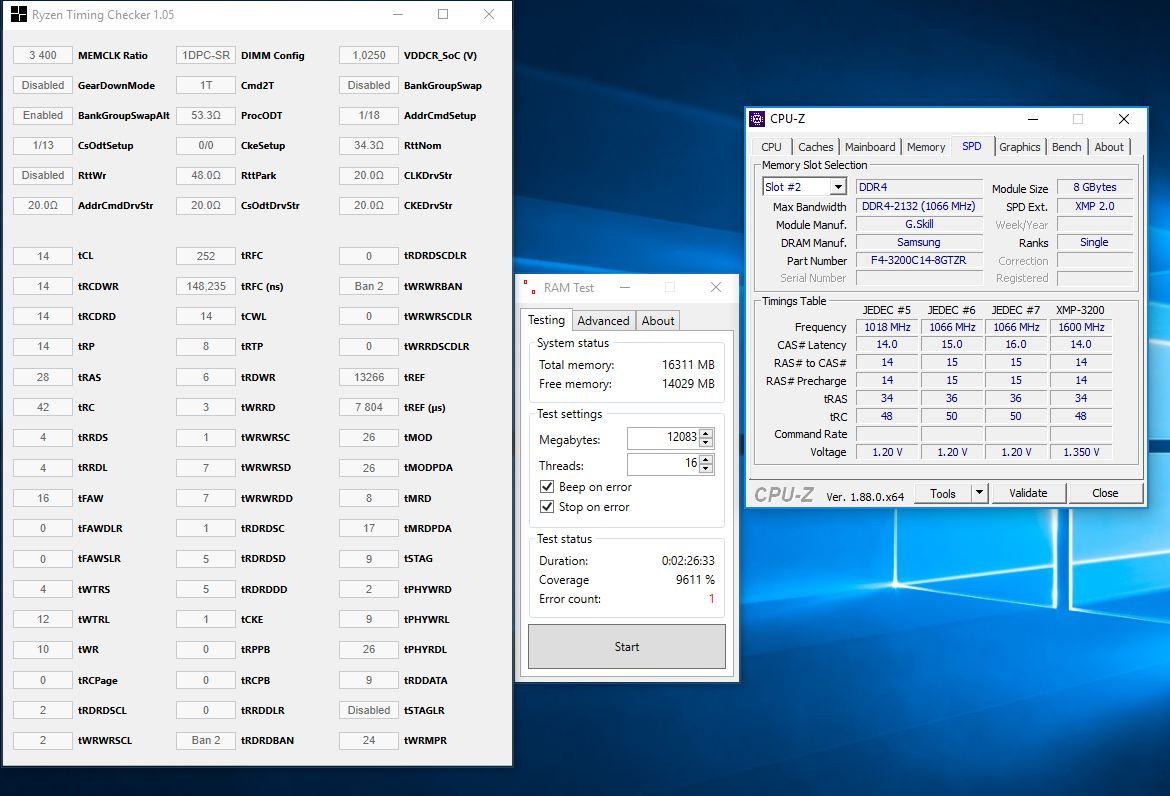
Task: Click the tWTRL value 12
Action: point(43,619)
